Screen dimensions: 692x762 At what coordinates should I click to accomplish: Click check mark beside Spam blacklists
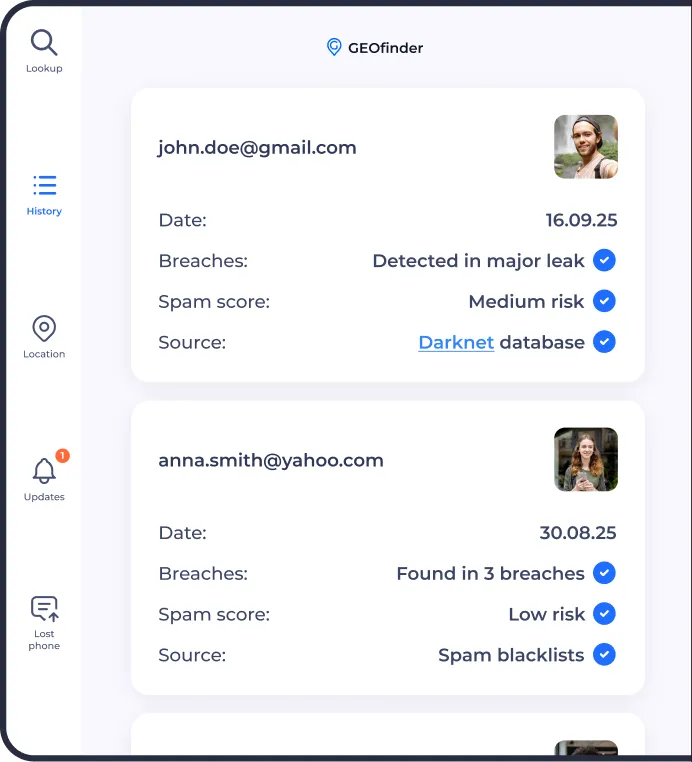(604, 655)
